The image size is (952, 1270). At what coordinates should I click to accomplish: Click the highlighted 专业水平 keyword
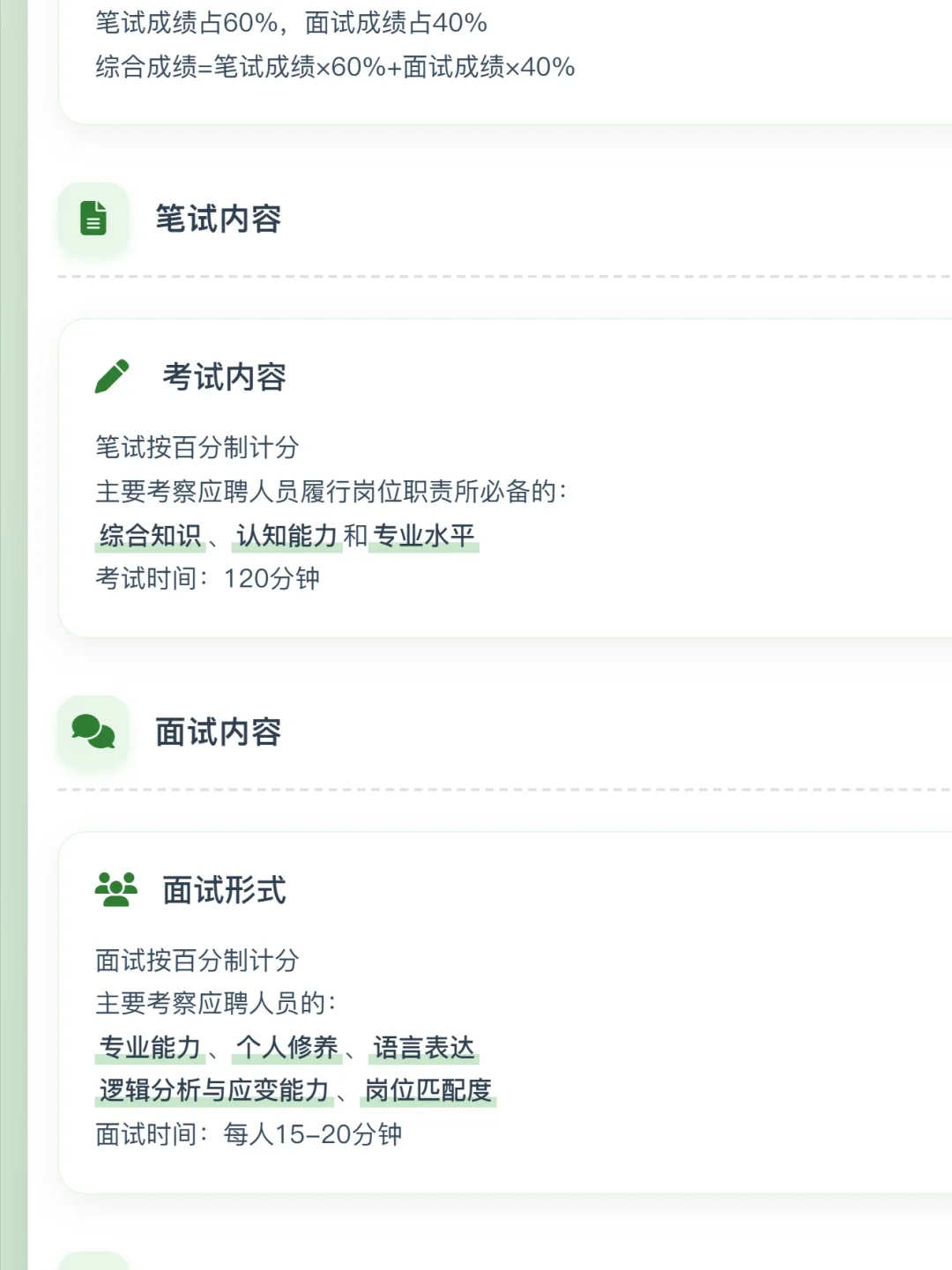pos(424,535)
